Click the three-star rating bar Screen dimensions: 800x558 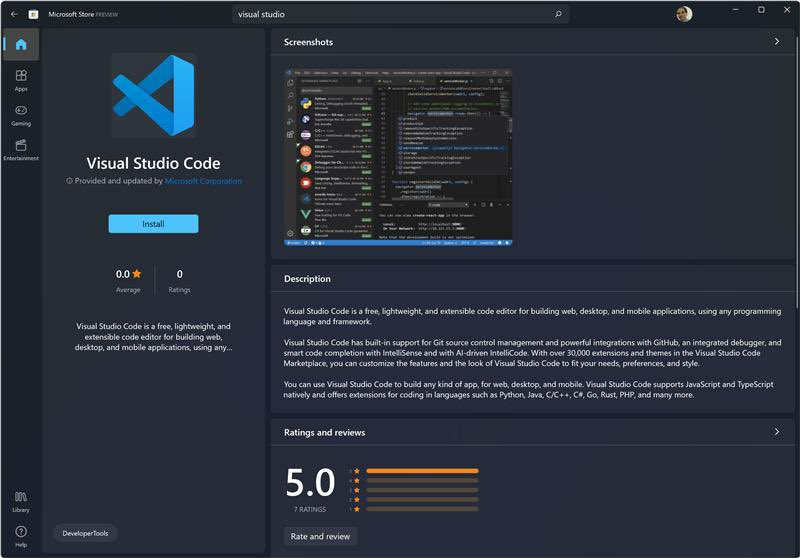click(422, 490)
